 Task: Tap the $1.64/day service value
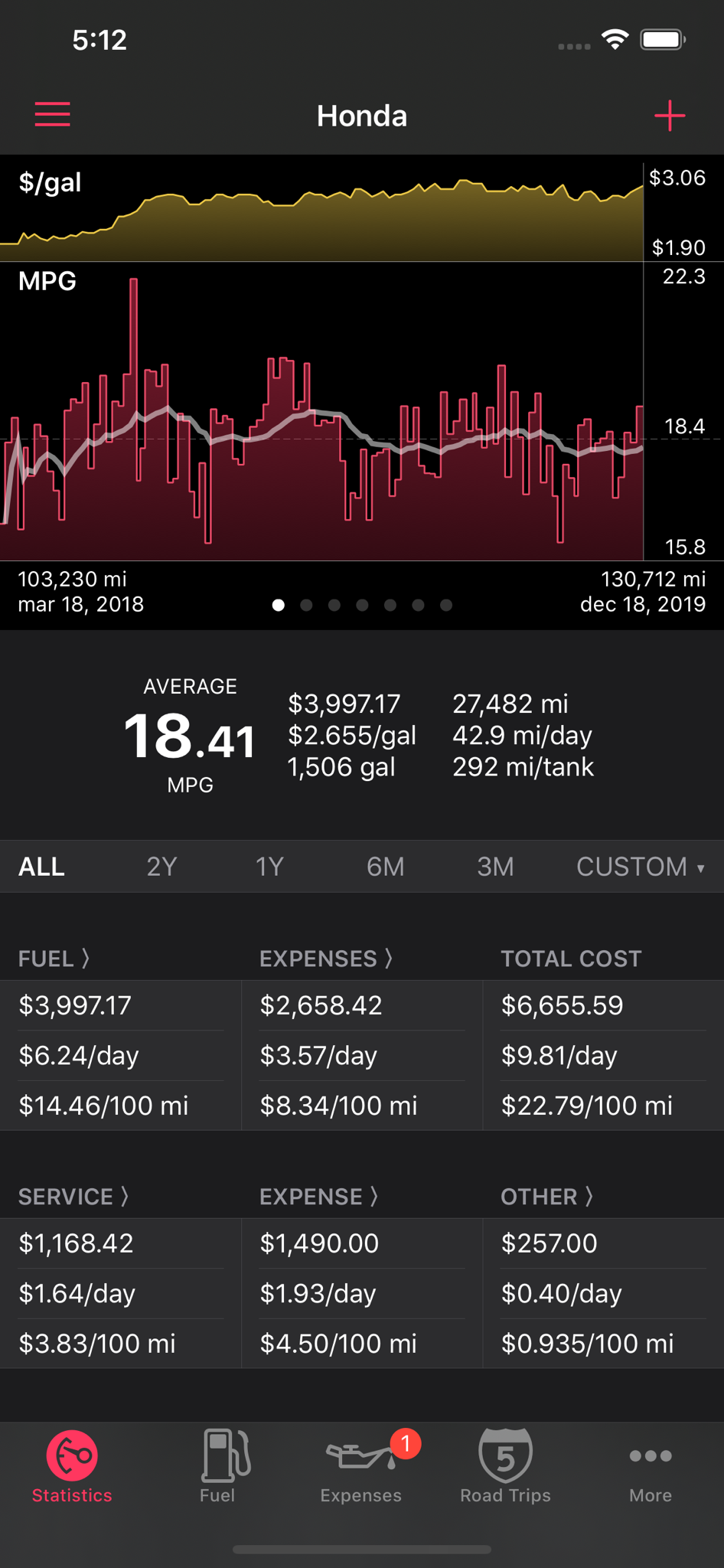click(77, 1293)
